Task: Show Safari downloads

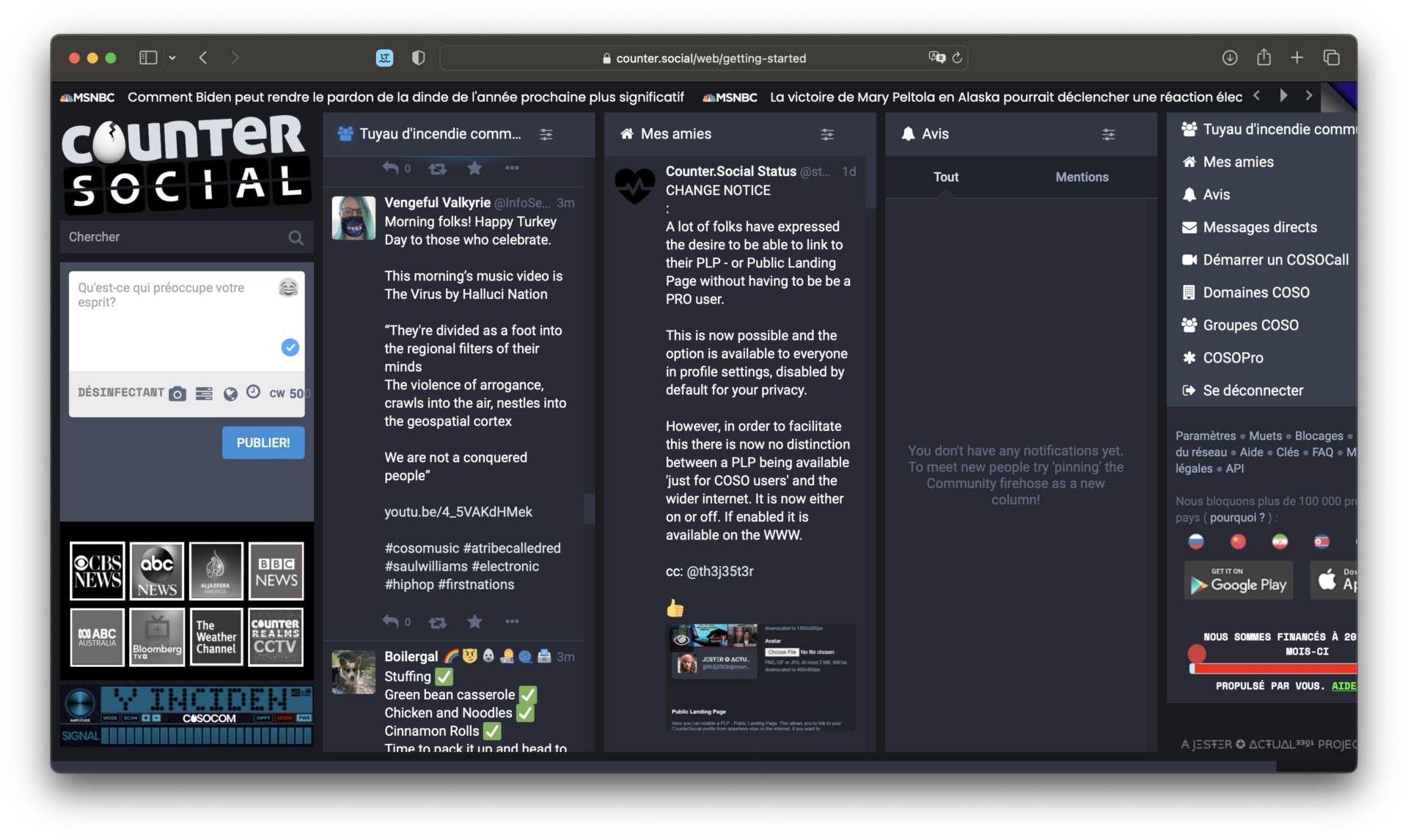Action: (1230, 58)
